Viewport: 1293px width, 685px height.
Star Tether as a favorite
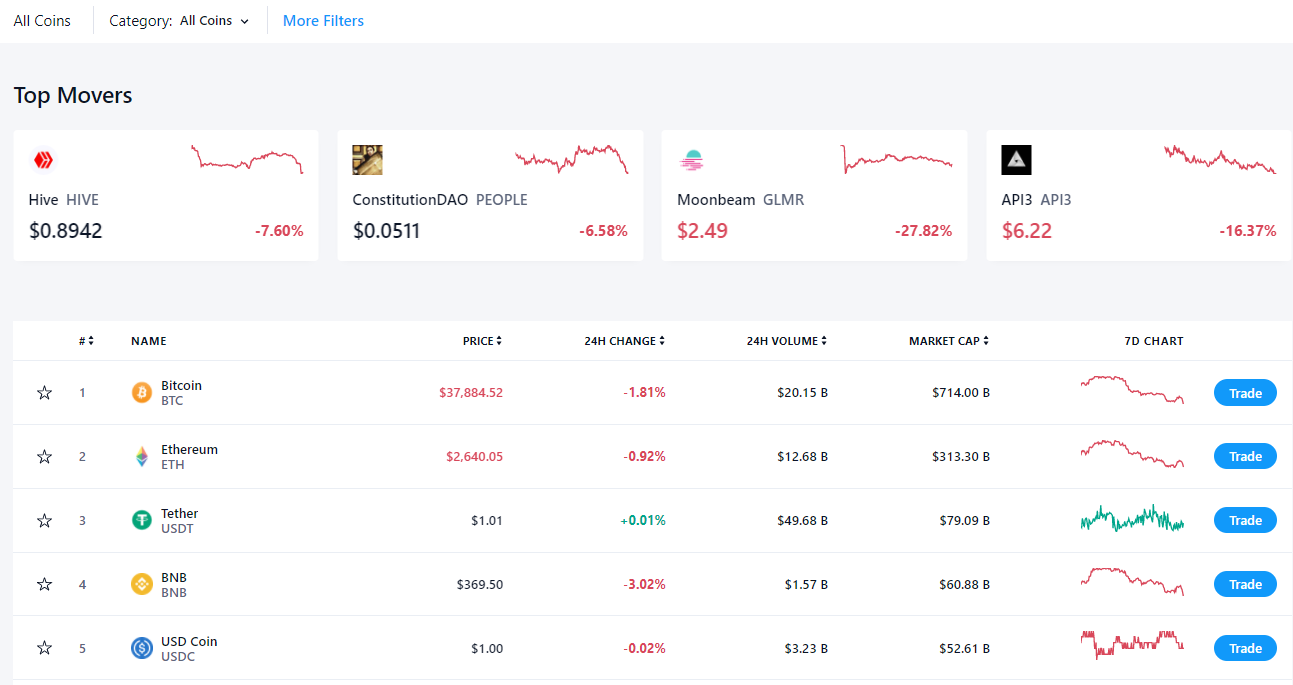(x=44, y=521)
